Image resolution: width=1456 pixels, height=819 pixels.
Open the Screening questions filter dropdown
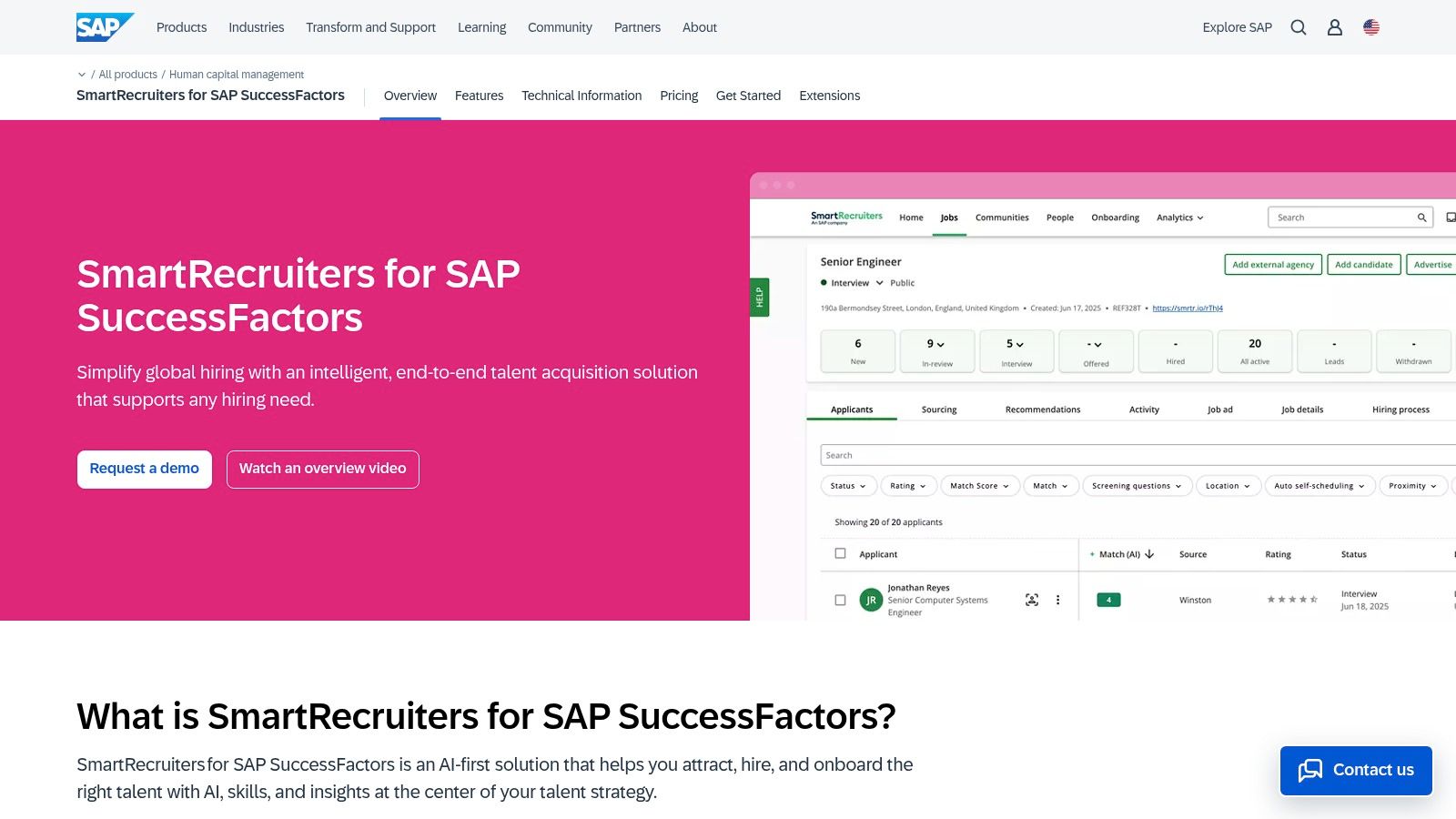point(1137,485)
